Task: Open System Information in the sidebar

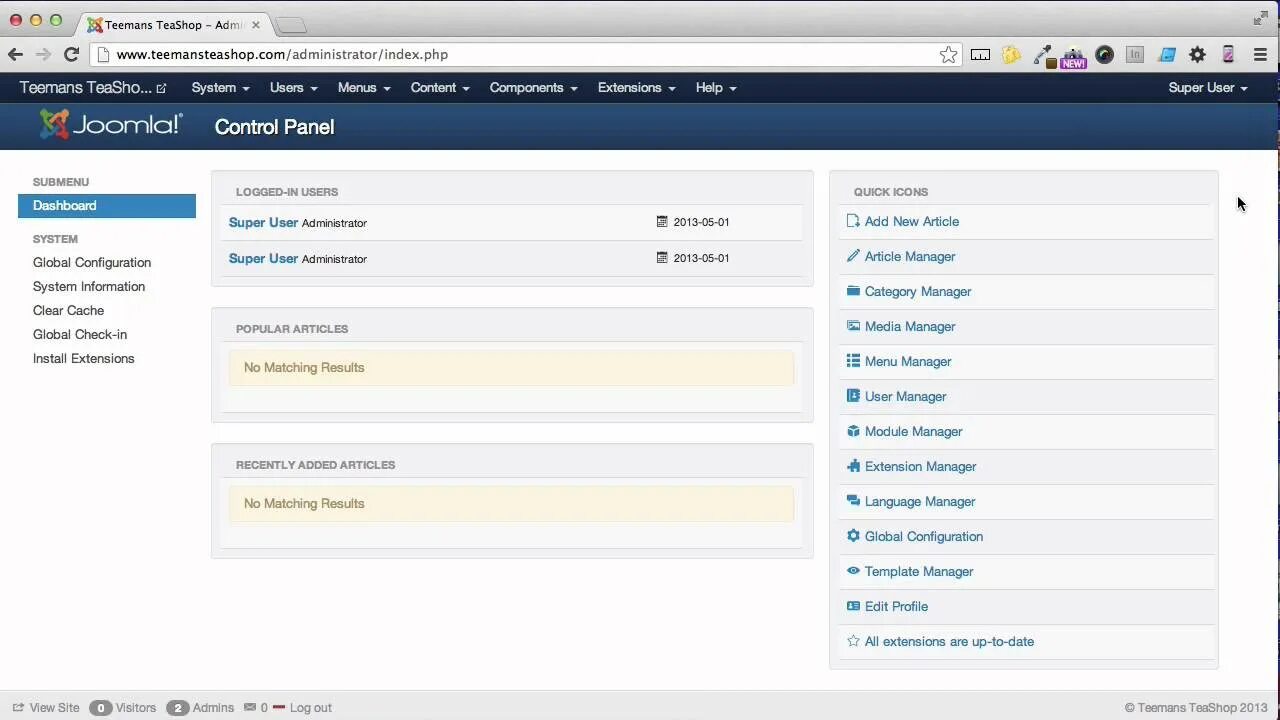Action: [89, 287]
